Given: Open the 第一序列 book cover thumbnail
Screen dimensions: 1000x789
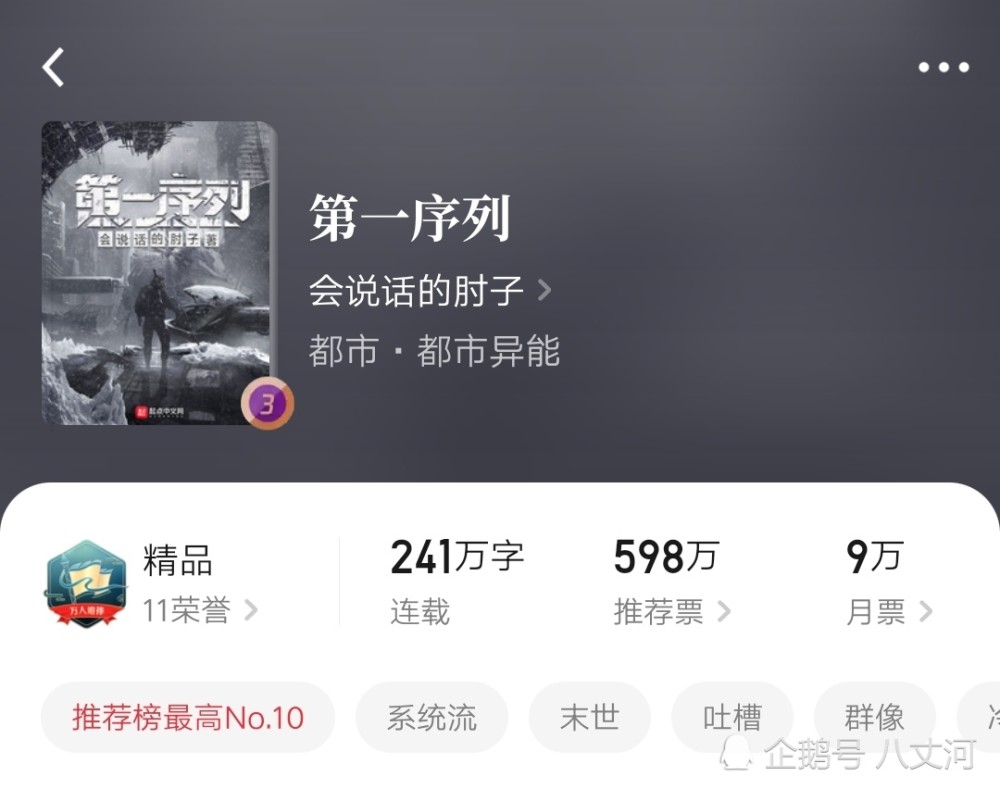Looking at the screenshot, I should pyautogui.click(x=159, y=273).
